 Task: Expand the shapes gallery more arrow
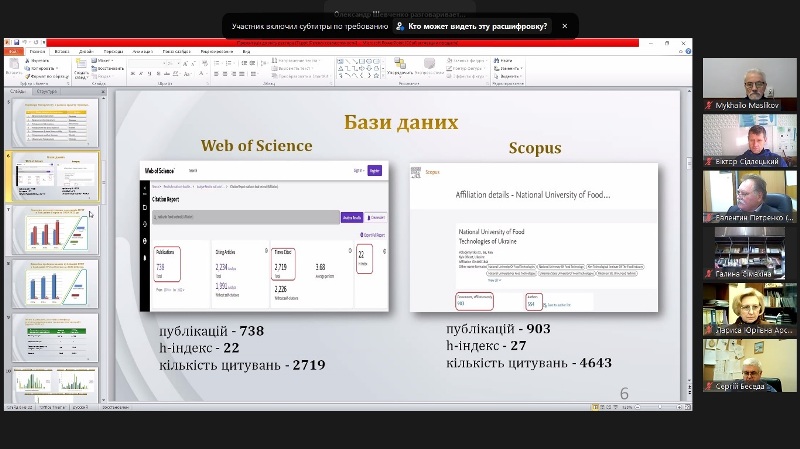[x=383, y=76]
